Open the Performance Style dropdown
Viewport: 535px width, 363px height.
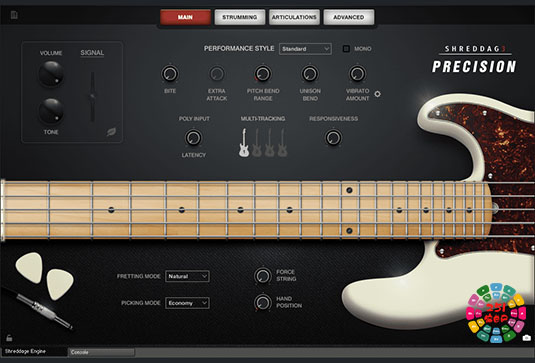(x=305, y=49)
